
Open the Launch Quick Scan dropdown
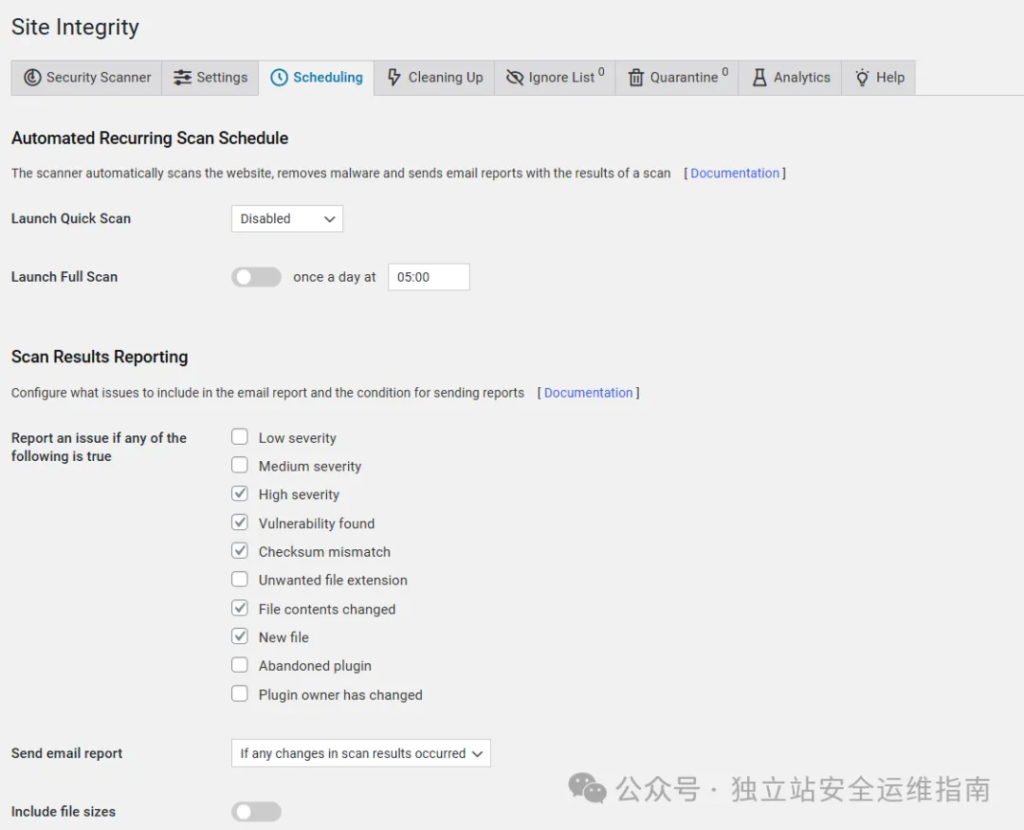pyautogui.click(x=287, y=219)
